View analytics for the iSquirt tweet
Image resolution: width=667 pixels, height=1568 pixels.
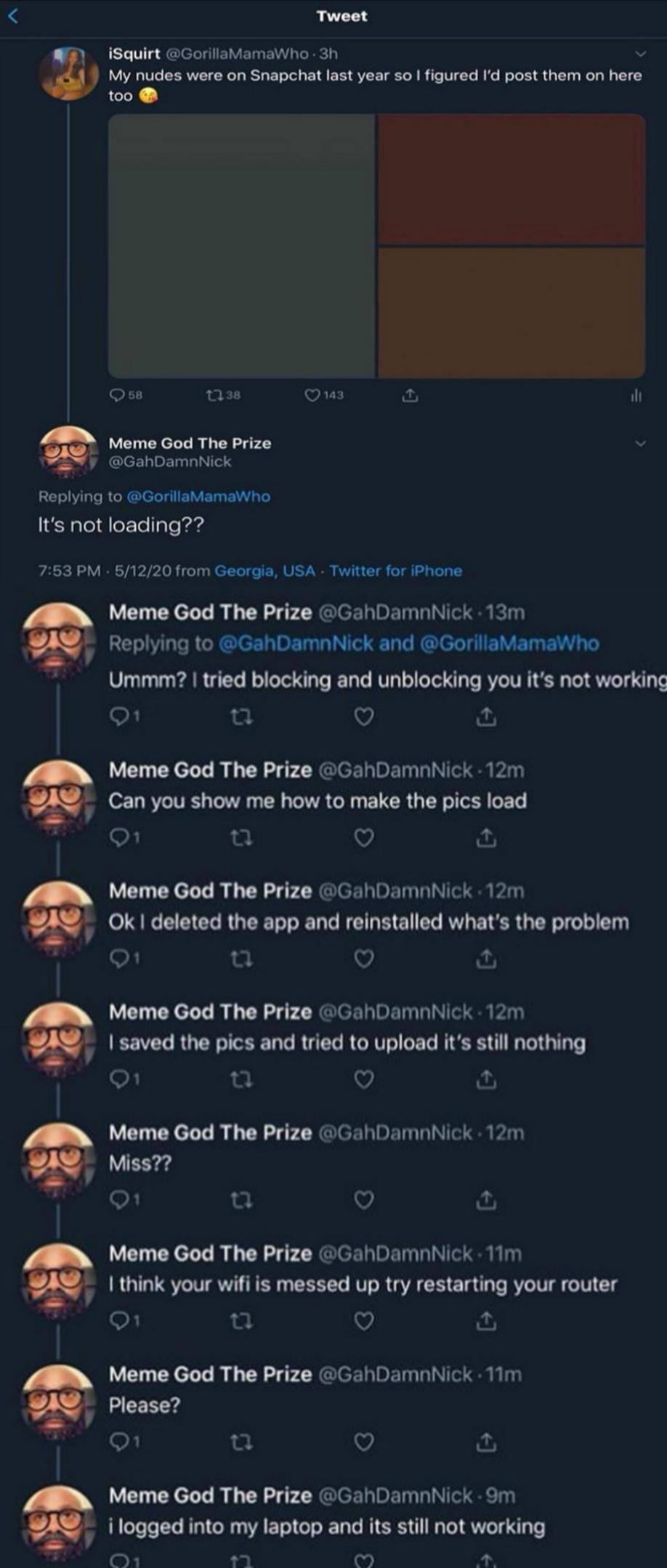(636, 395)
